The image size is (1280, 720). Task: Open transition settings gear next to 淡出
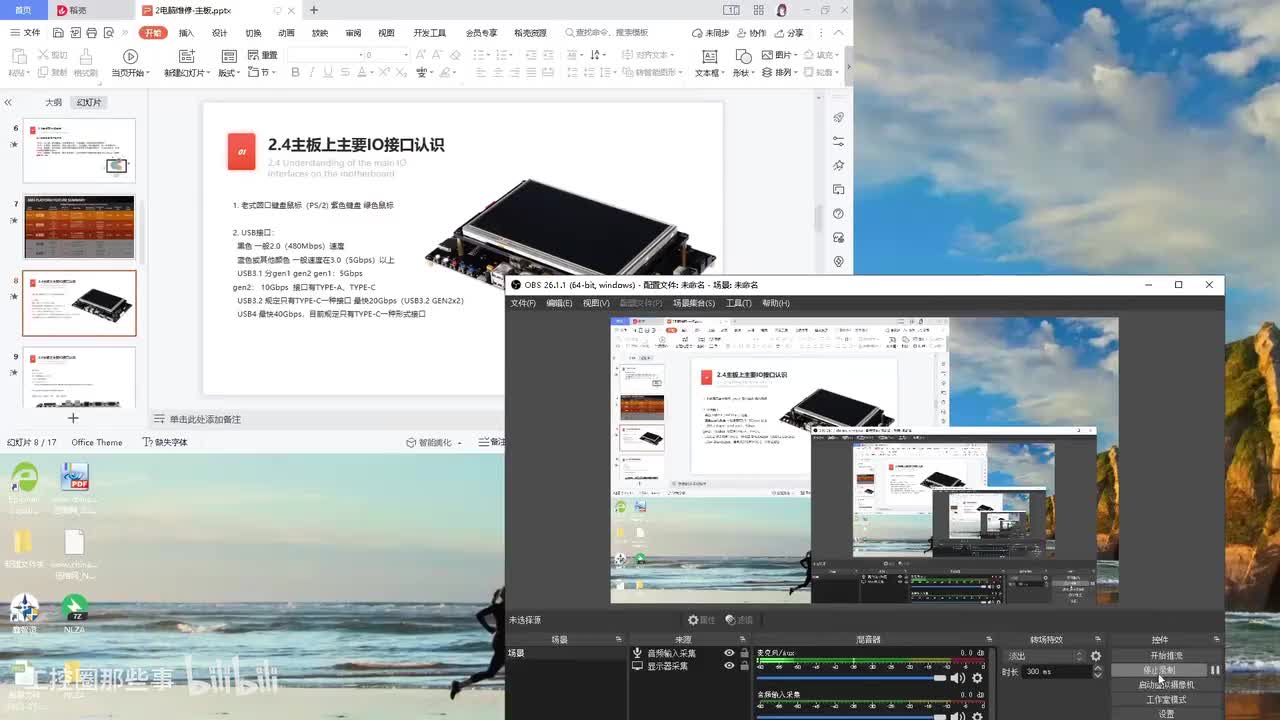(x=1096, y=656)
